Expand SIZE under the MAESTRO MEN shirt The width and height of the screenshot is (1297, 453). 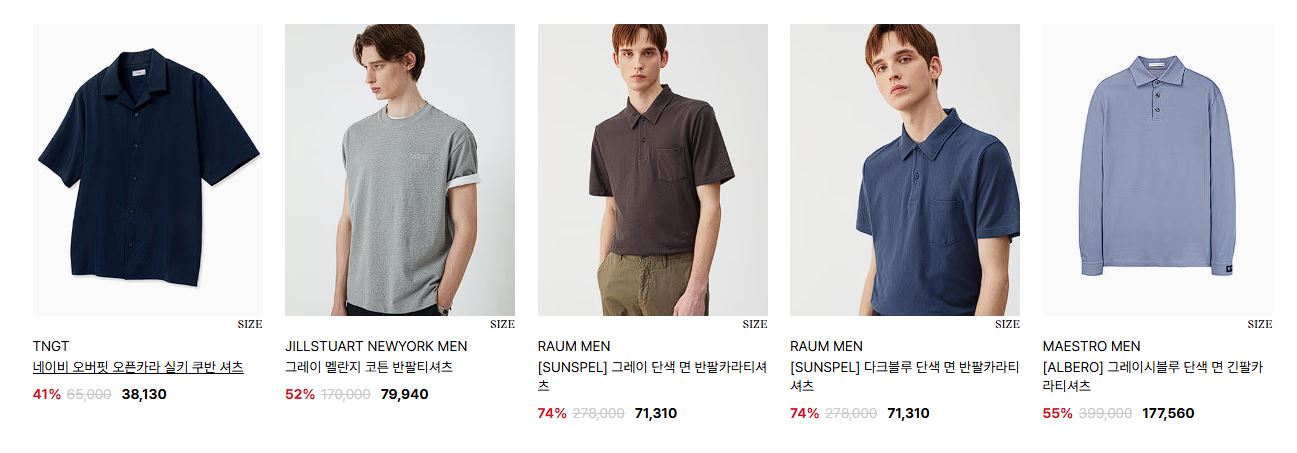tap(1260, 324)
